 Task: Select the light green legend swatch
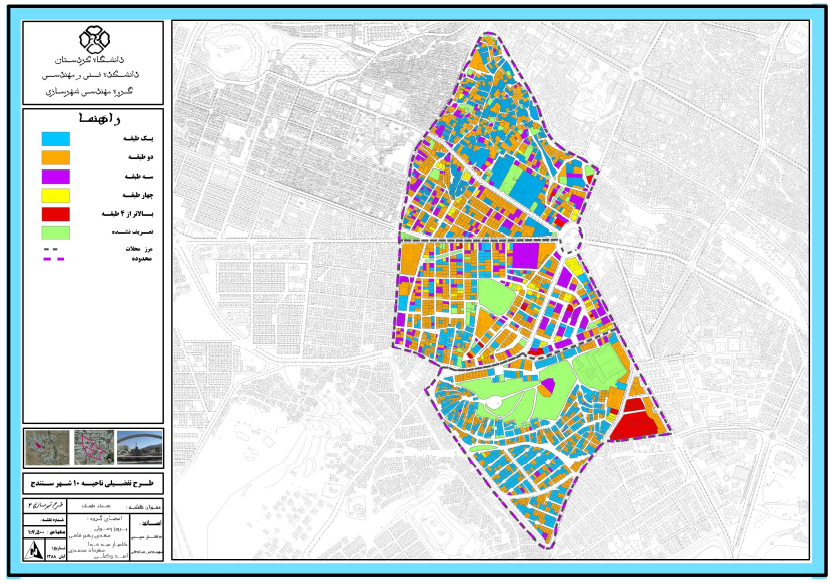pyautogui.click(x=54, y=233)
